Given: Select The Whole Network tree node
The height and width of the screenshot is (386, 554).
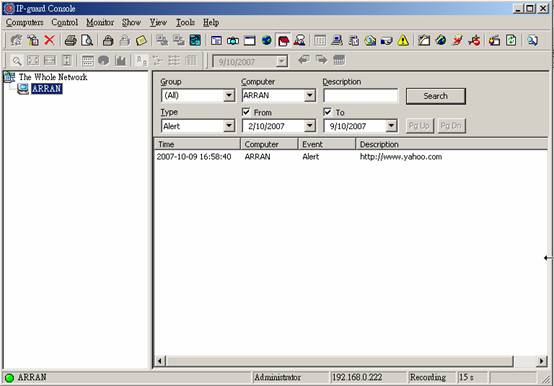Looking at the screenshot, I should [53, 77].
